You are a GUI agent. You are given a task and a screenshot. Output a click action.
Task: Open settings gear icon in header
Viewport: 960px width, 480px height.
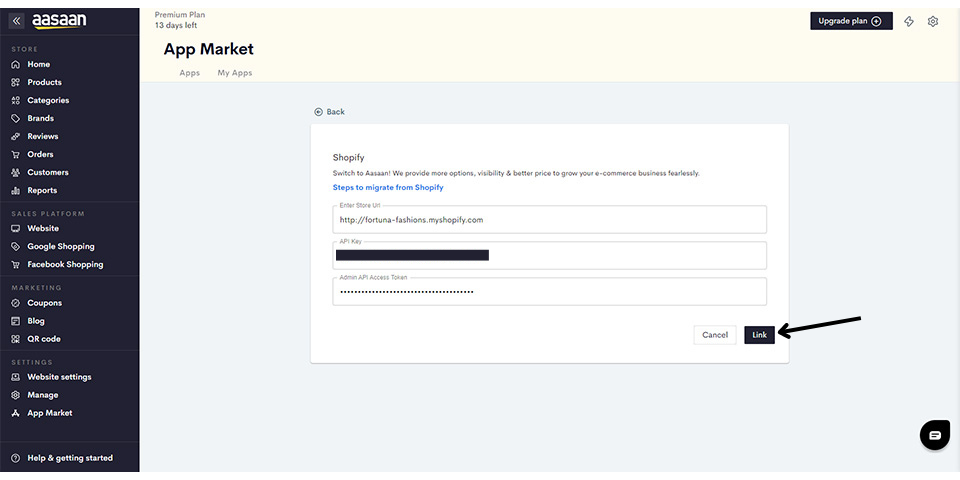click(x=932, y=21)
